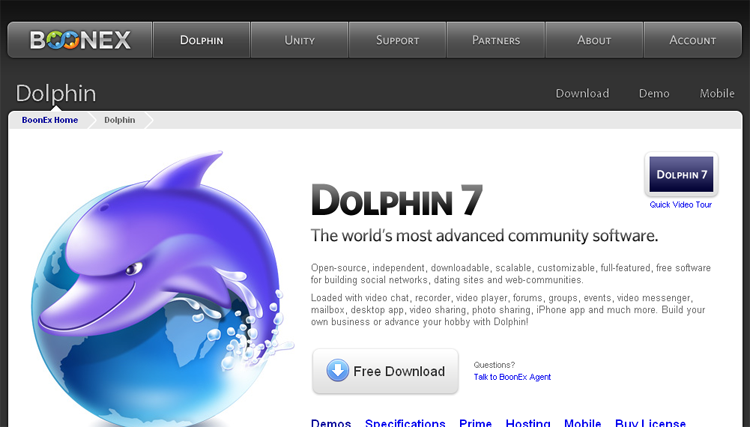Click the Dolphin breadcrumb item
This screenshot has width=750, height=427.
pyautogui.click(x=120, y=120)
